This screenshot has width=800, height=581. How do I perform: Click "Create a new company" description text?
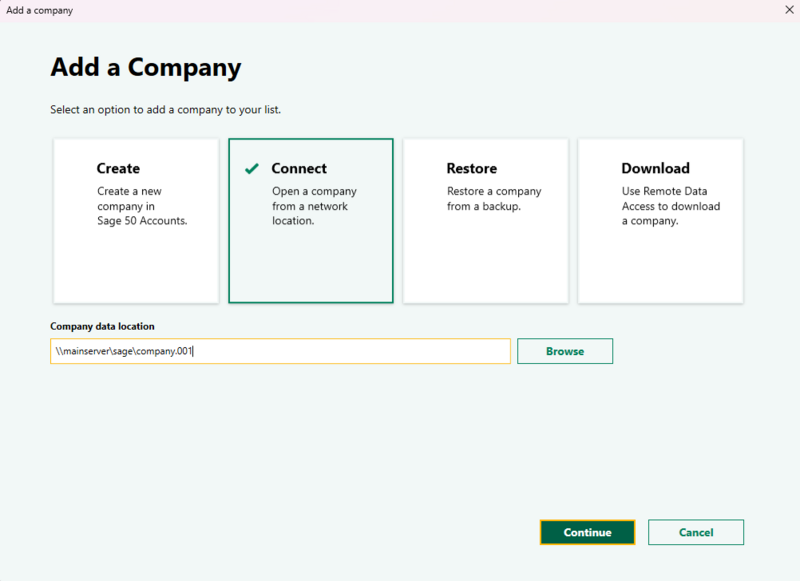click(141, 206)
